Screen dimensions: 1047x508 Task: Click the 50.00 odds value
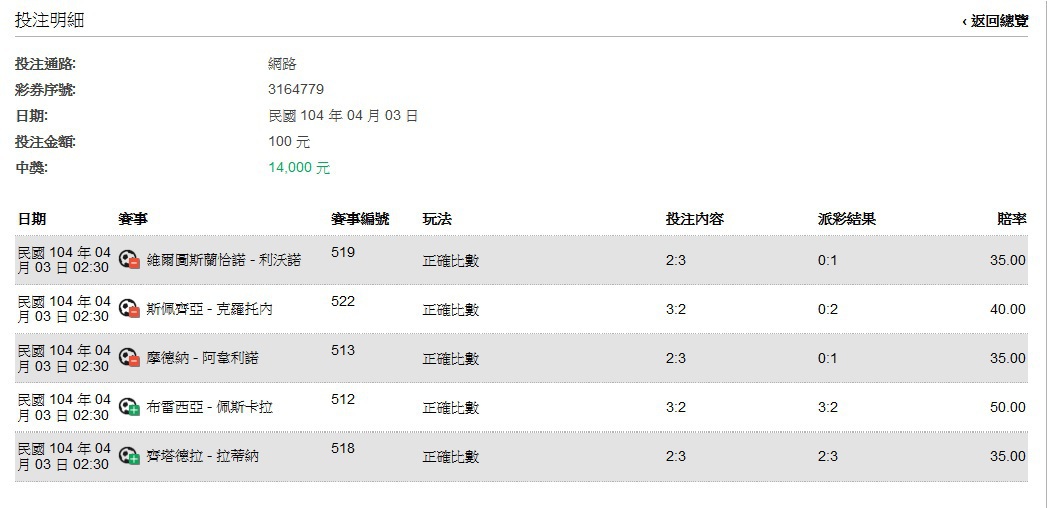1007,407
